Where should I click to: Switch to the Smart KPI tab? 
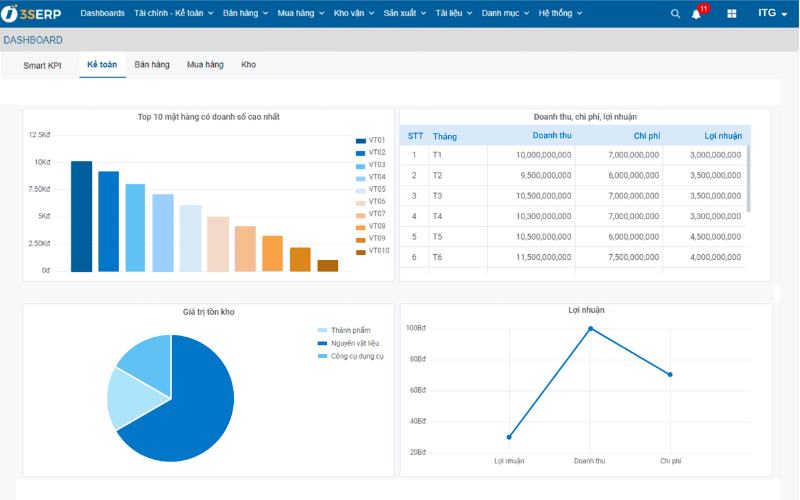tap(42, 65)
